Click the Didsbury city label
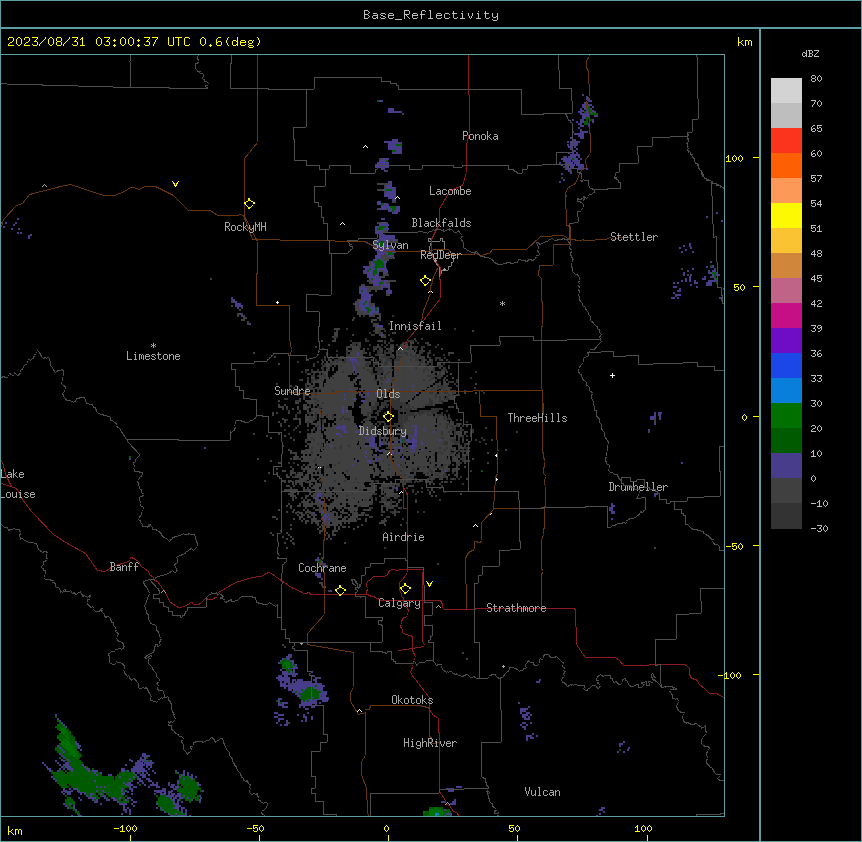The width and height of the screenshot is (862, 842). point(383,431)
